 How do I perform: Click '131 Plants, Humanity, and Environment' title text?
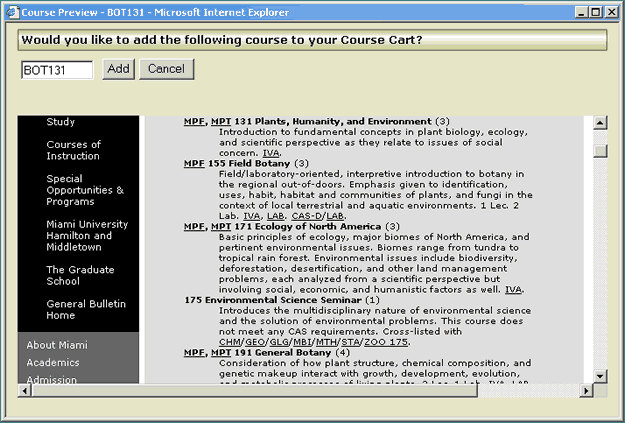point(333,121)
